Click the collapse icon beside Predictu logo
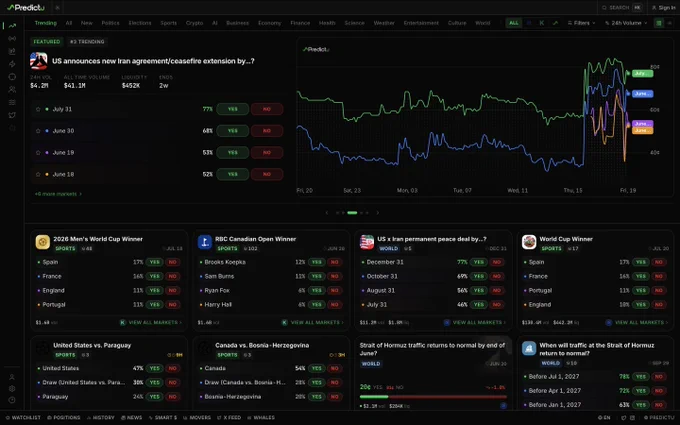The image size is (680, 425). point(57,7)
